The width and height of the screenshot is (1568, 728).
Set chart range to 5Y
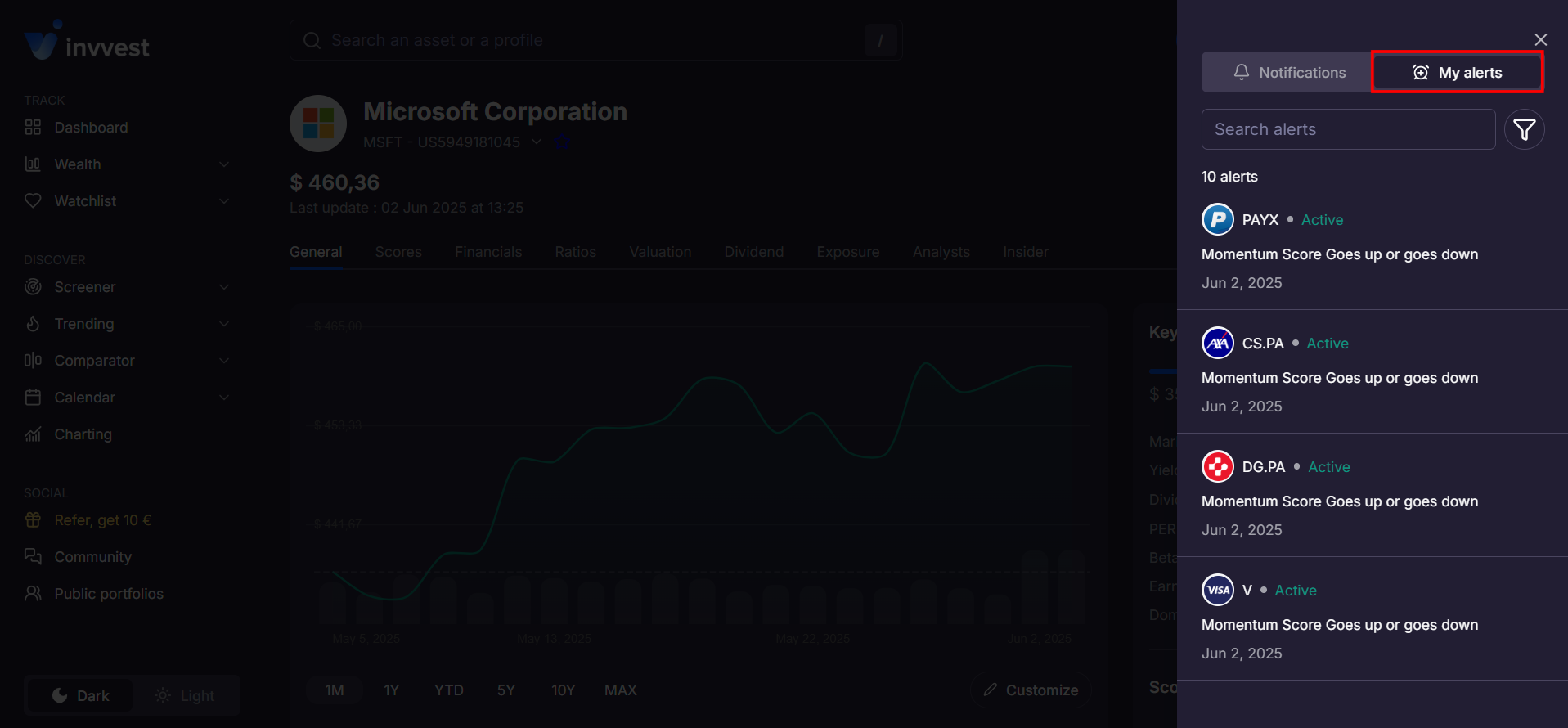tap(506, 690)
